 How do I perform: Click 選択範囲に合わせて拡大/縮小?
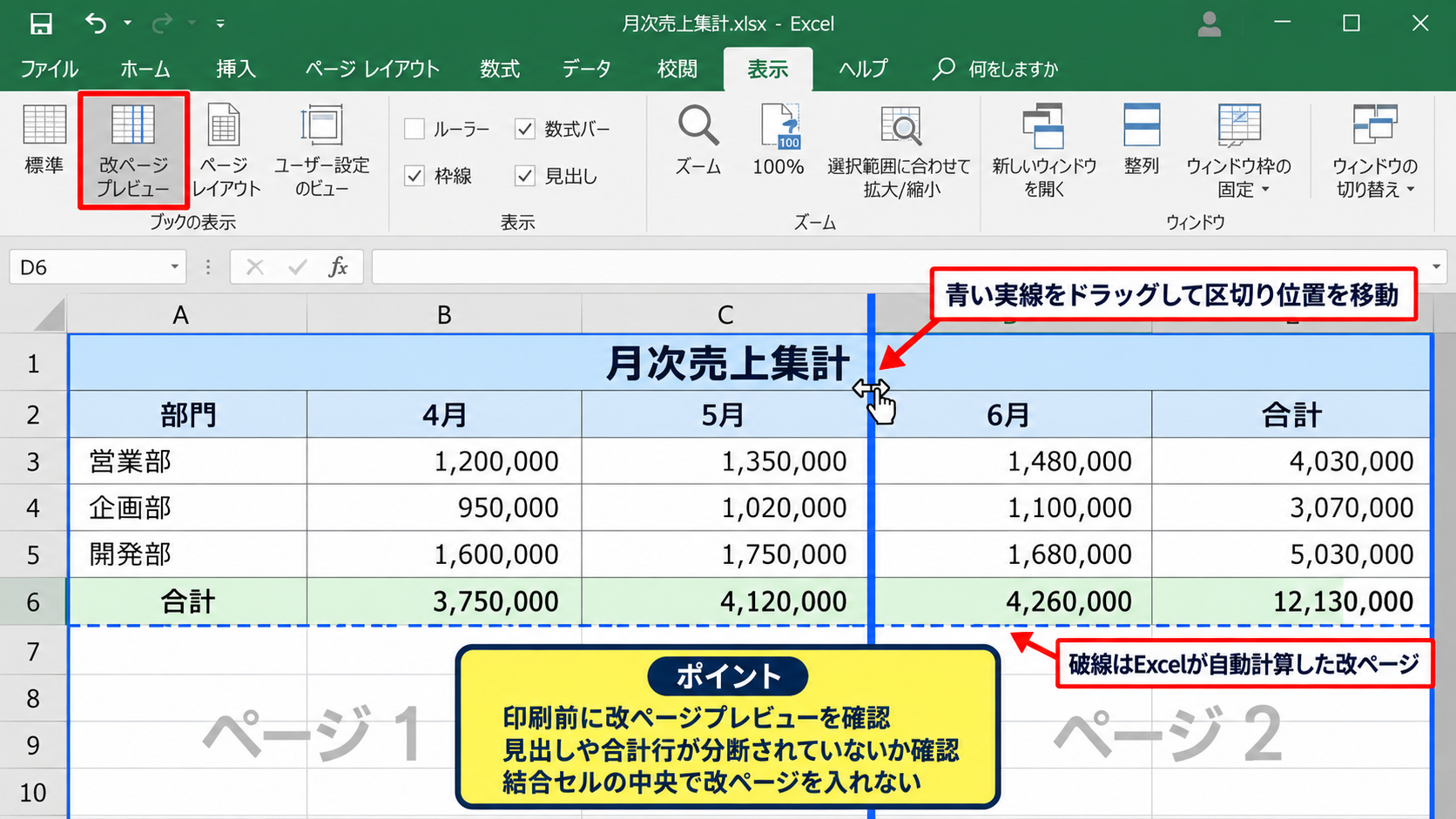pyautogui.click(x=900, y=151)
